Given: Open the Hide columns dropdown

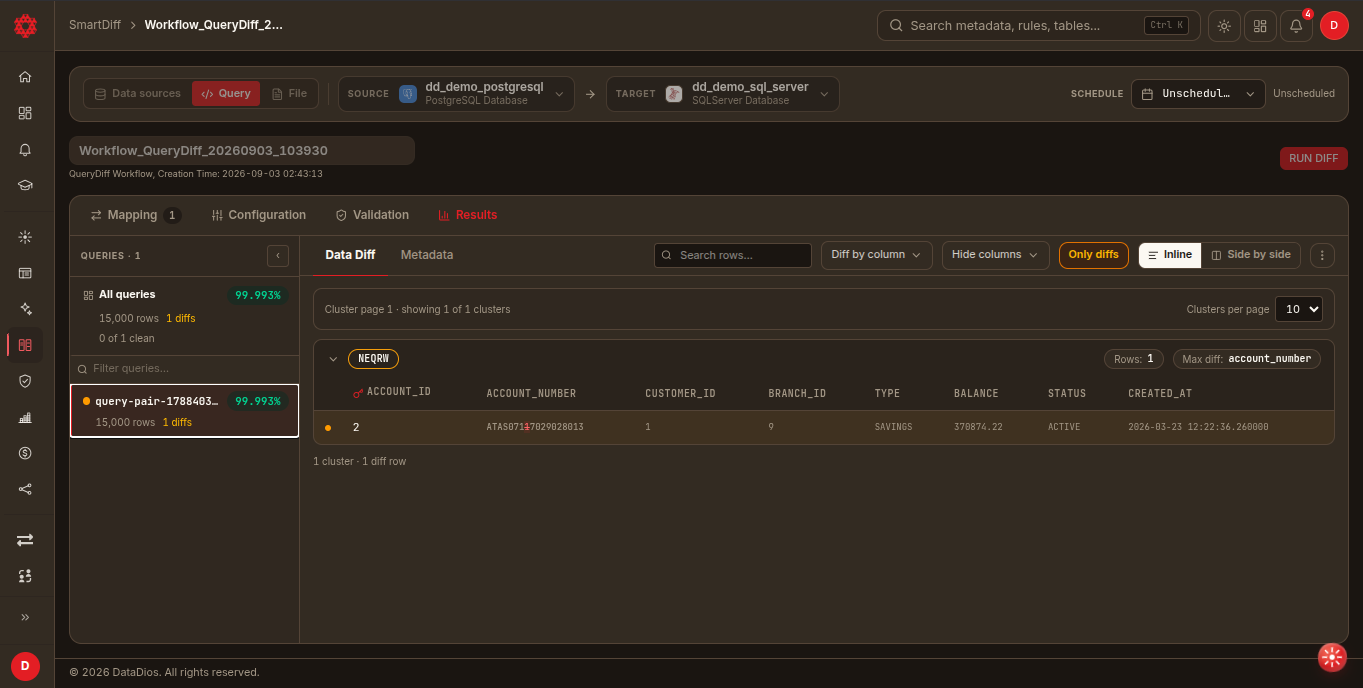Looking at the screenshot, I should click(996, 255).
